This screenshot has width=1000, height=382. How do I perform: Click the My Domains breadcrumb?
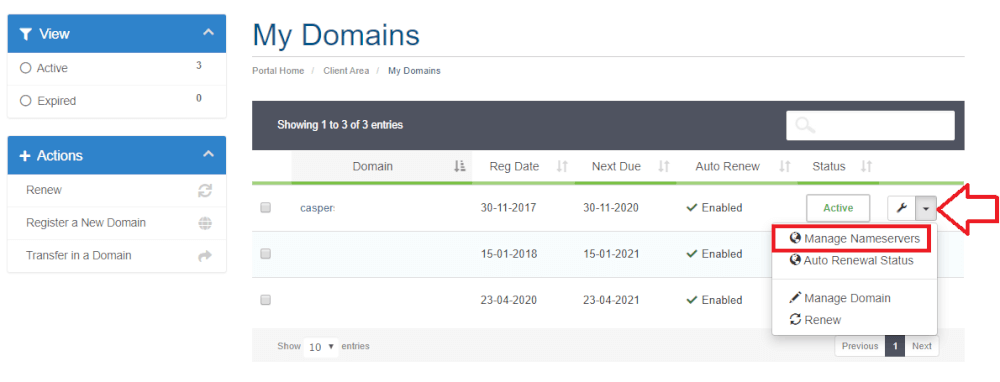pos(414,71)
